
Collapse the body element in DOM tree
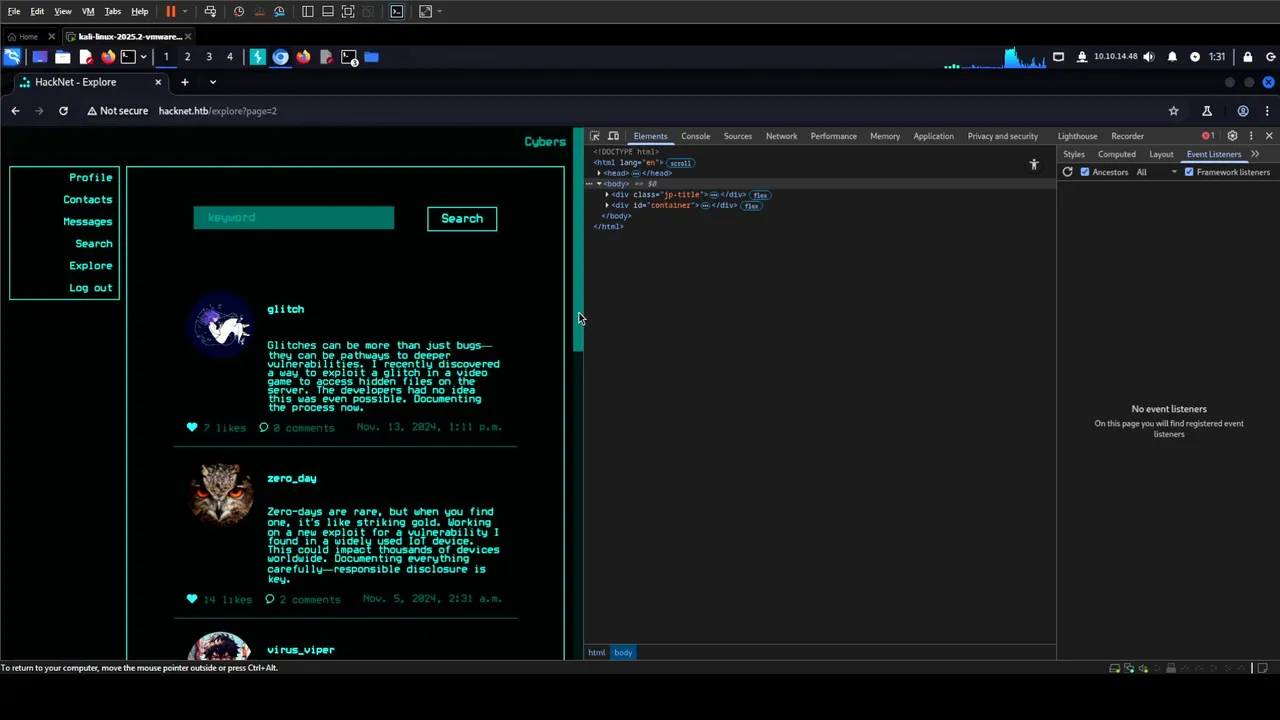(x=599, y=184)
